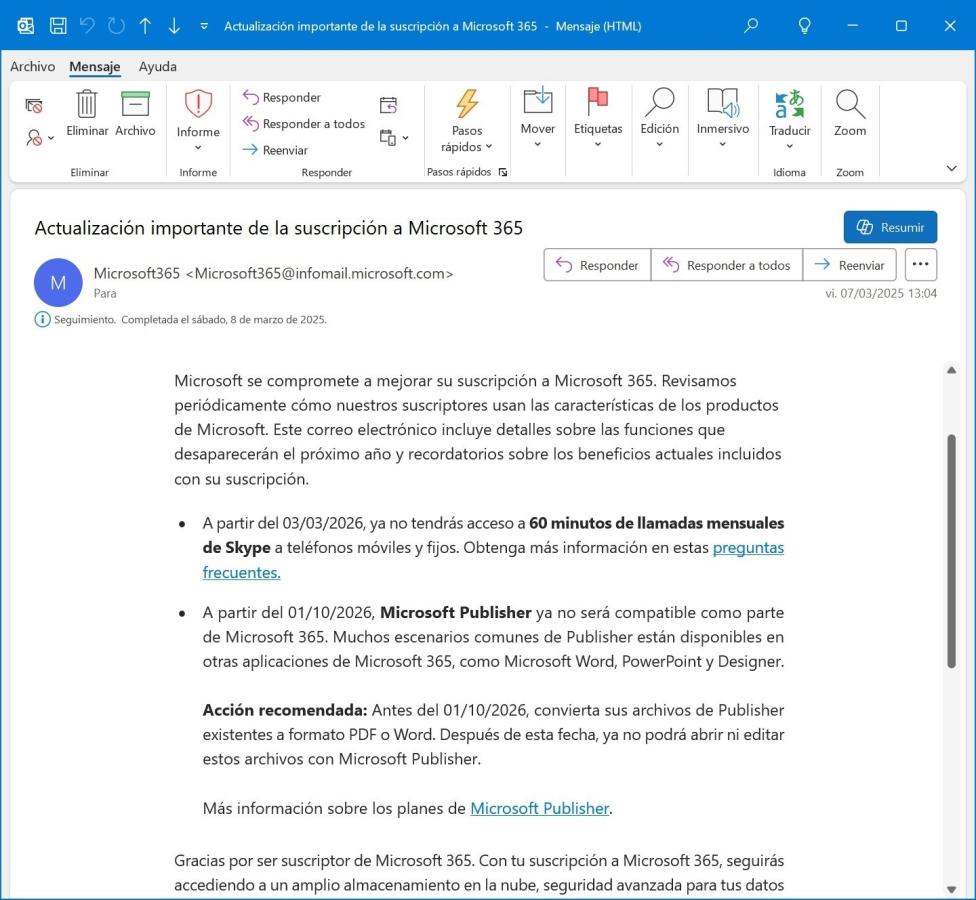Click the Resumir Copilot button

click(890, 227)
